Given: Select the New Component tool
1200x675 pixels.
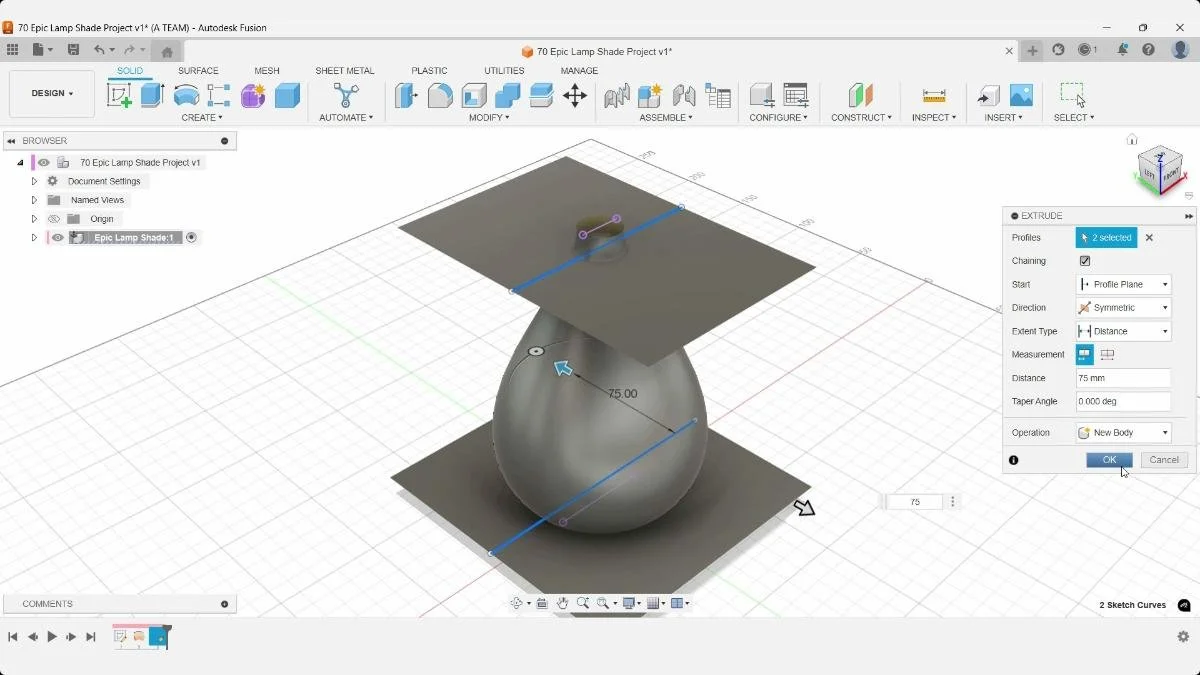Looking at the screenshot, I should pyautogui.click(x=650, y=95).
